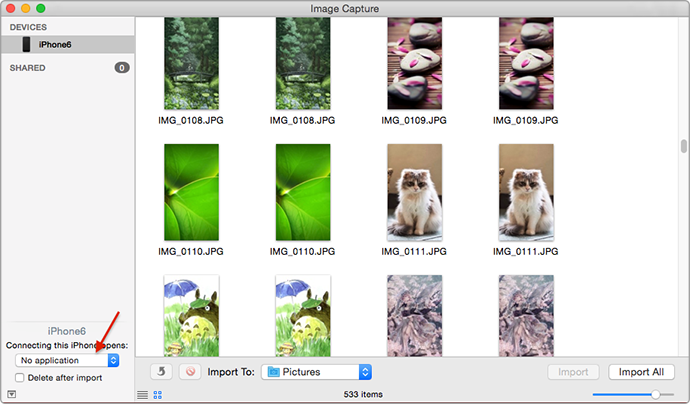
Task: Click DEVICES section header in sidebar
Action: coord(28,27)
